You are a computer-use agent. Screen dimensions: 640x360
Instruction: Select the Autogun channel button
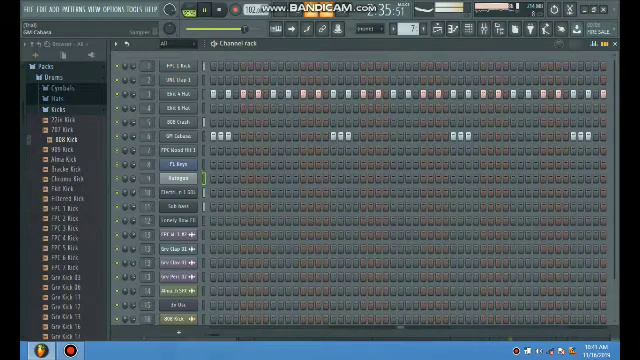point(178,178)
